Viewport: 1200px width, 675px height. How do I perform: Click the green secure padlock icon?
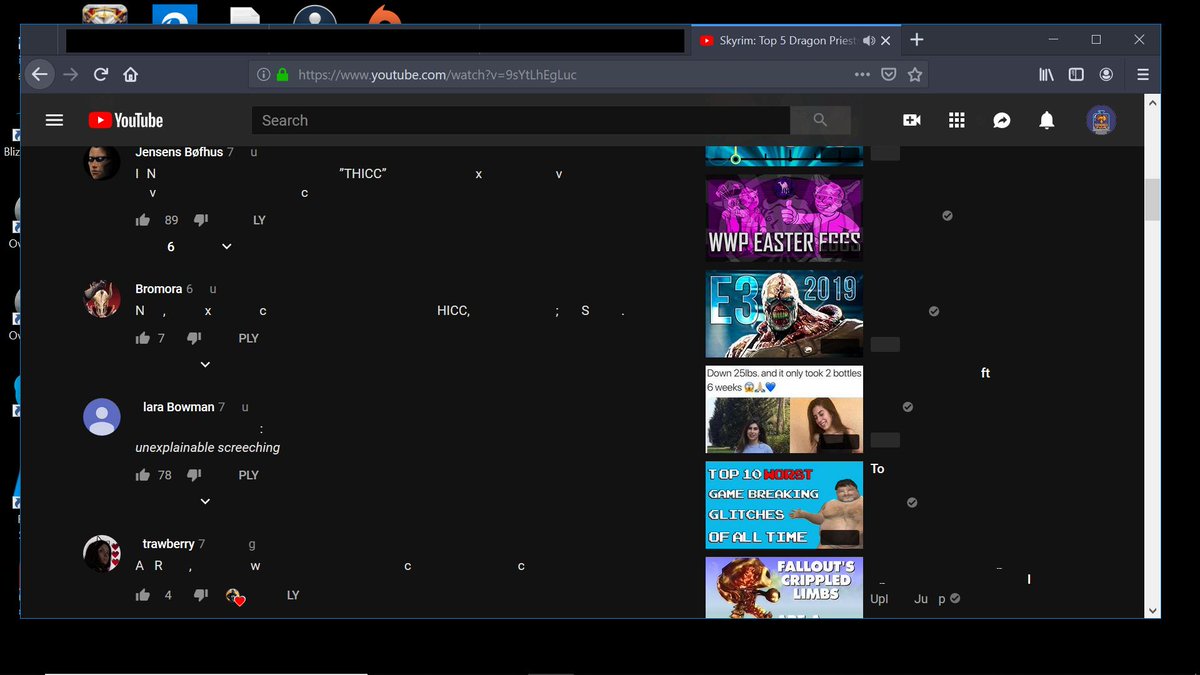point(282,74)
